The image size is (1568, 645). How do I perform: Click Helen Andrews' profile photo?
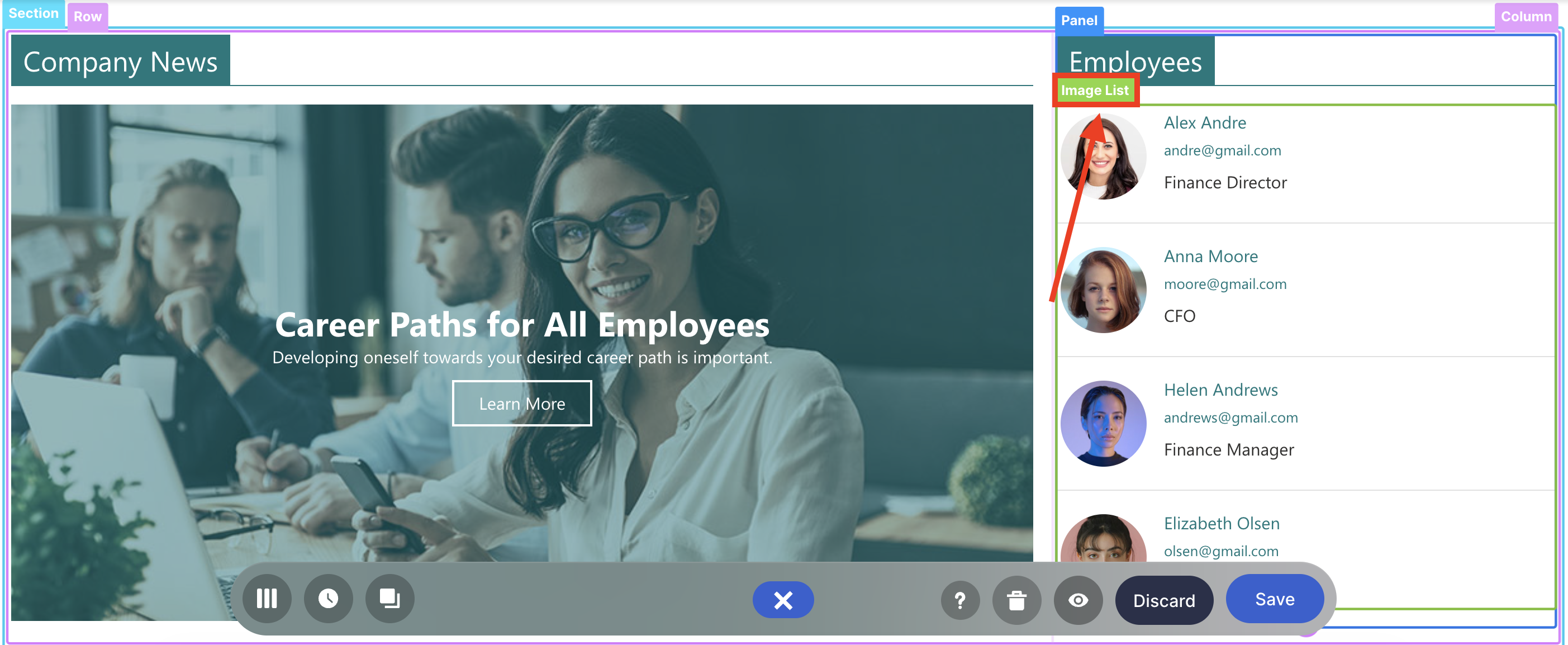point(1103,423)
